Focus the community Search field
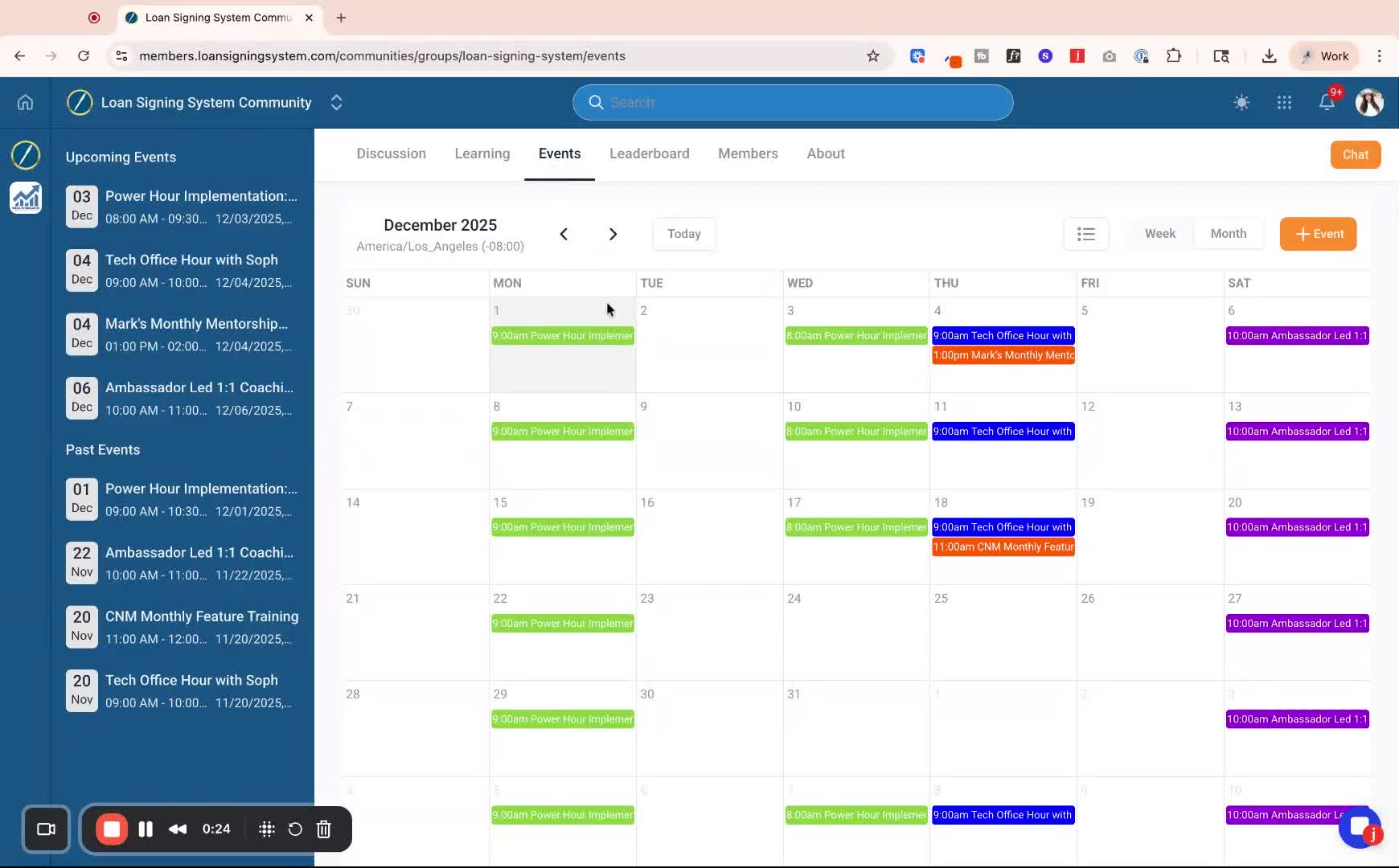 [x=793, y=103]
